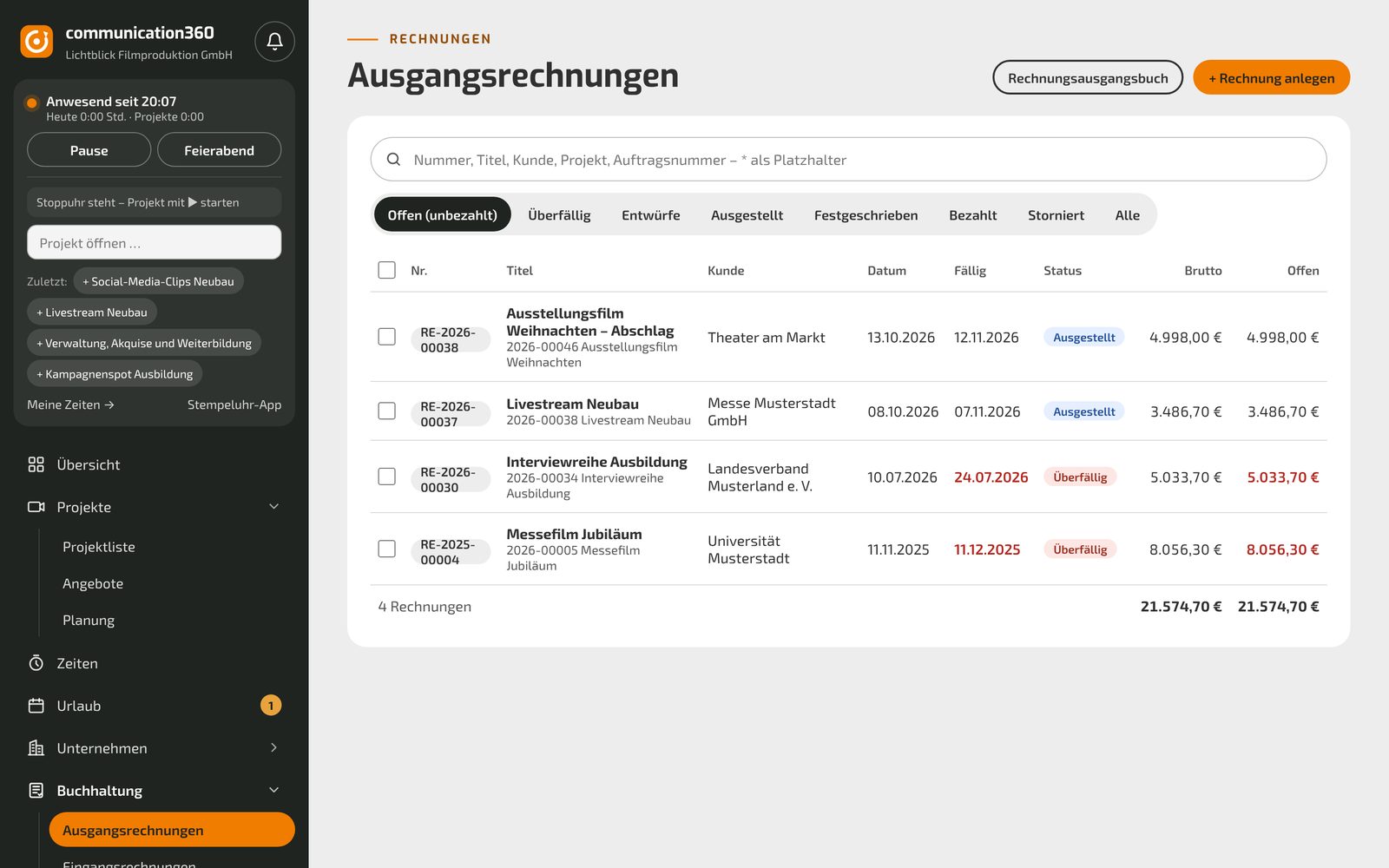Open the notifications bell

click(x=274, y=41)
